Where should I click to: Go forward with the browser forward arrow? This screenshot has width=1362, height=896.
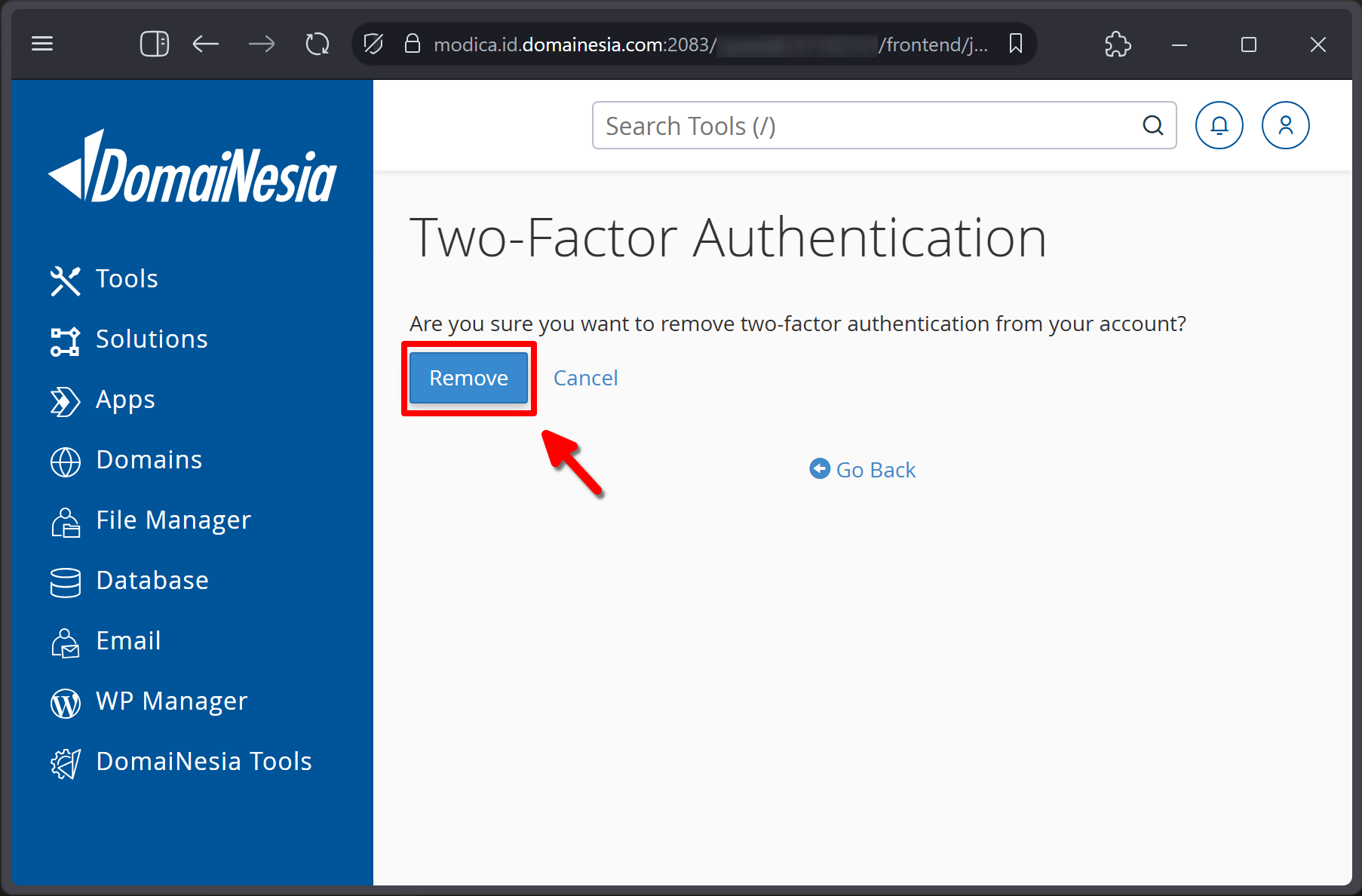pyautogui.click(x=262, y=44)
